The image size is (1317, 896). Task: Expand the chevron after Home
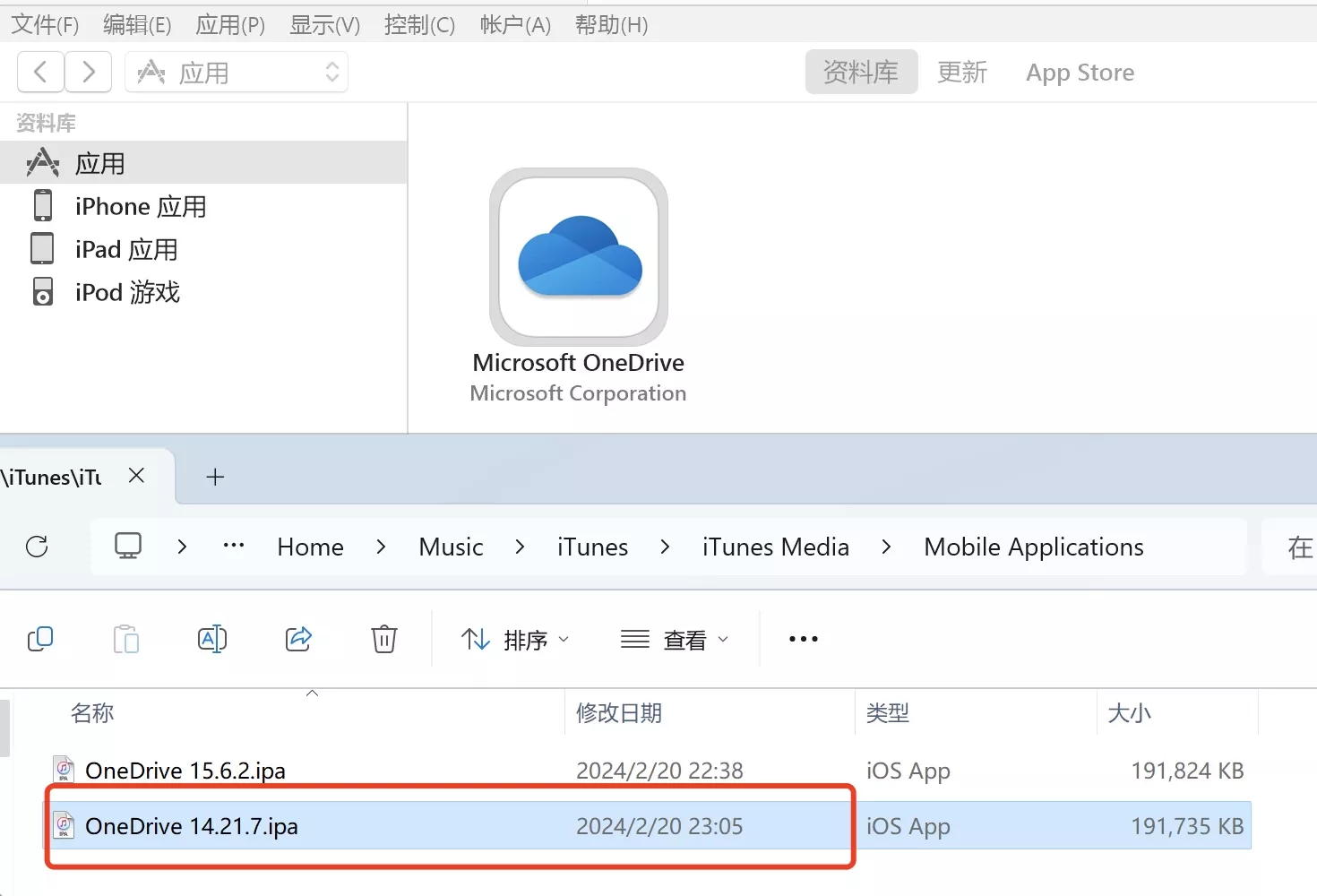[381, 547]
